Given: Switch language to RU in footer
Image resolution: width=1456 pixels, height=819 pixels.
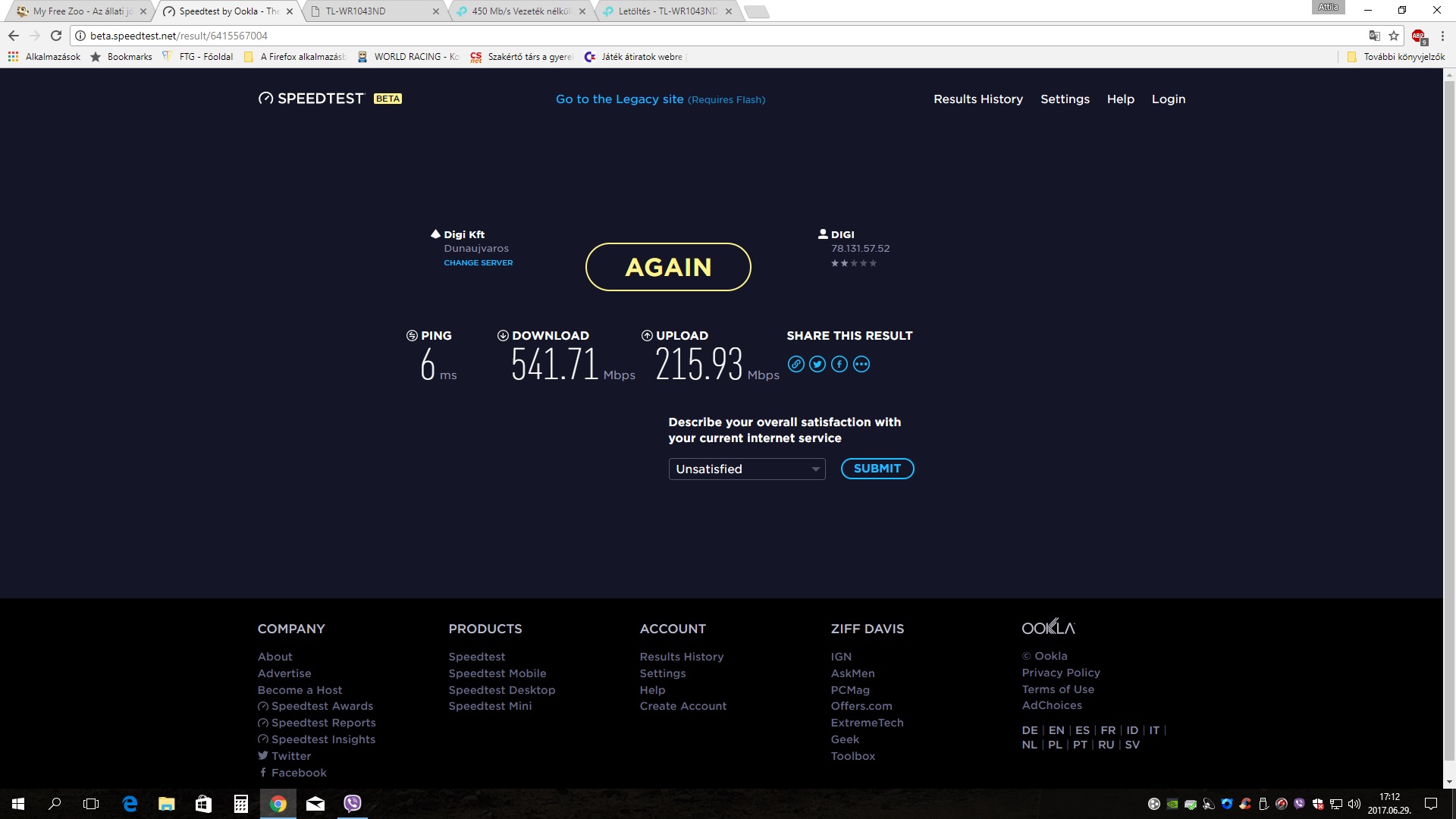Looking at the screenshot, I should click(x=1106, y=745).
